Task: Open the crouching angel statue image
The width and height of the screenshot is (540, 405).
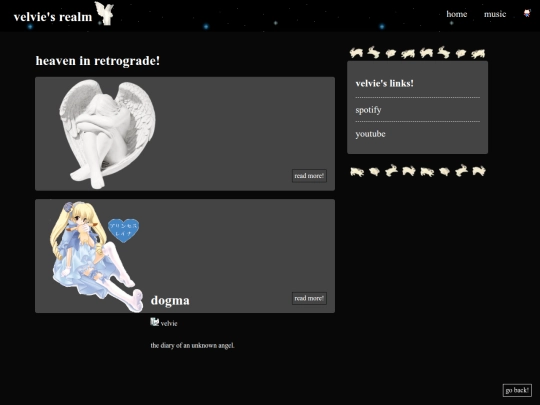Action: coord(107,134)
